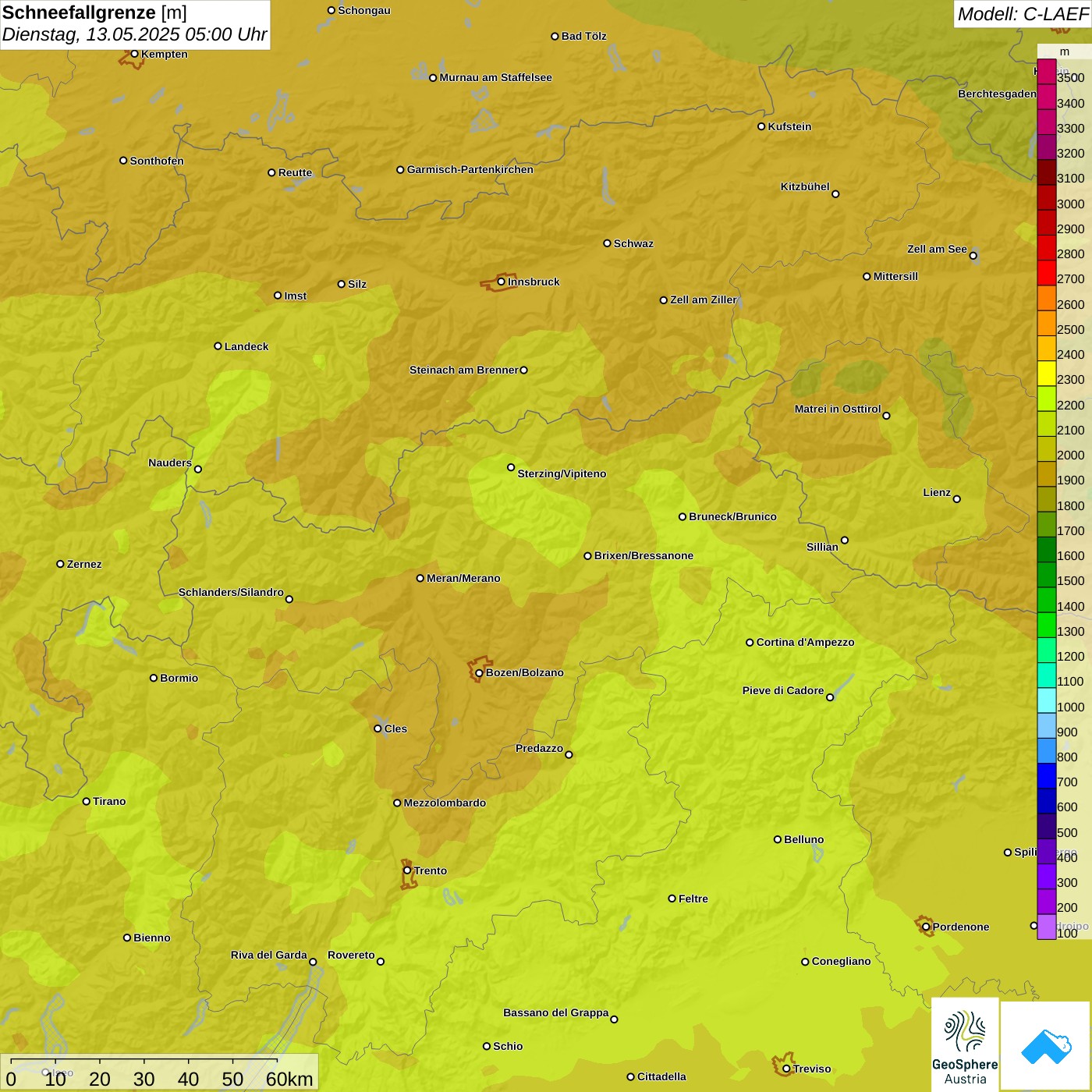Click the Mezzolombardo label
Viewport: 1092px width, 1092px height.
tap(445, 803)
